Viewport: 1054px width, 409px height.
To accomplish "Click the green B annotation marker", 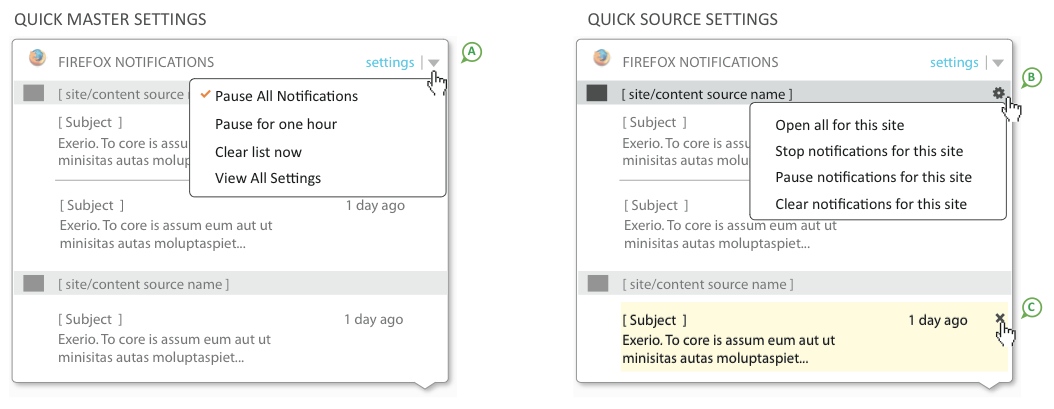I will coord(1032,78).
